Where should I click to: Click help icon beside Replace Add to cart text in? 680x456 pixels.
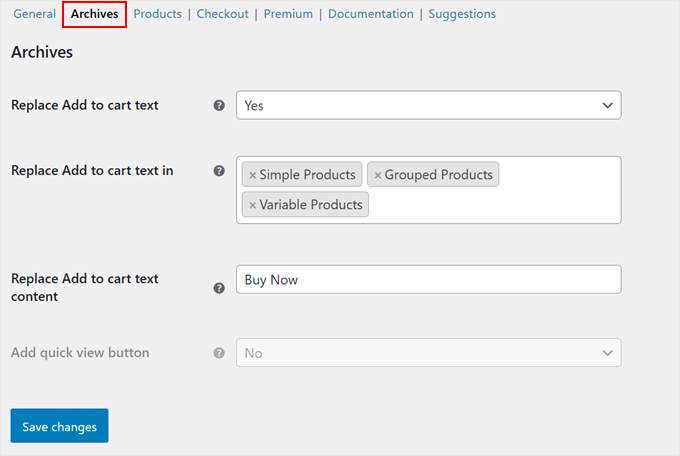click(219, 171)
